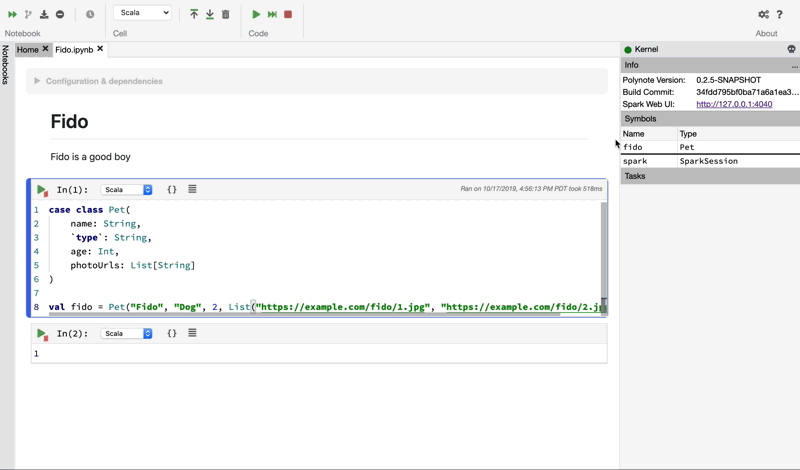Close the Fido.ipynb tab

click(100, 48)
